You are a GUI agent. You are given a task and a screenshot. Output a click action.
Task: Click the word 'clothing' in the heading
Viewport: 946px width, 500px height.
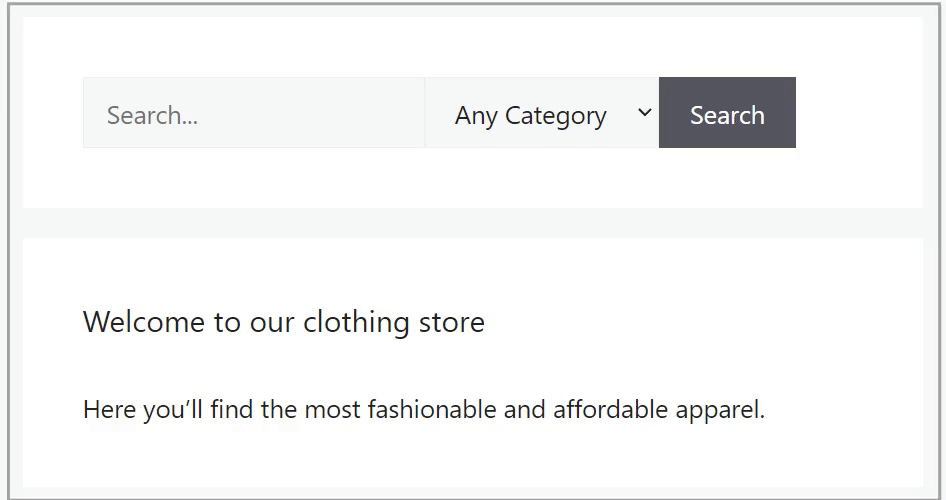pyautogui.click(x=356, y=322)
